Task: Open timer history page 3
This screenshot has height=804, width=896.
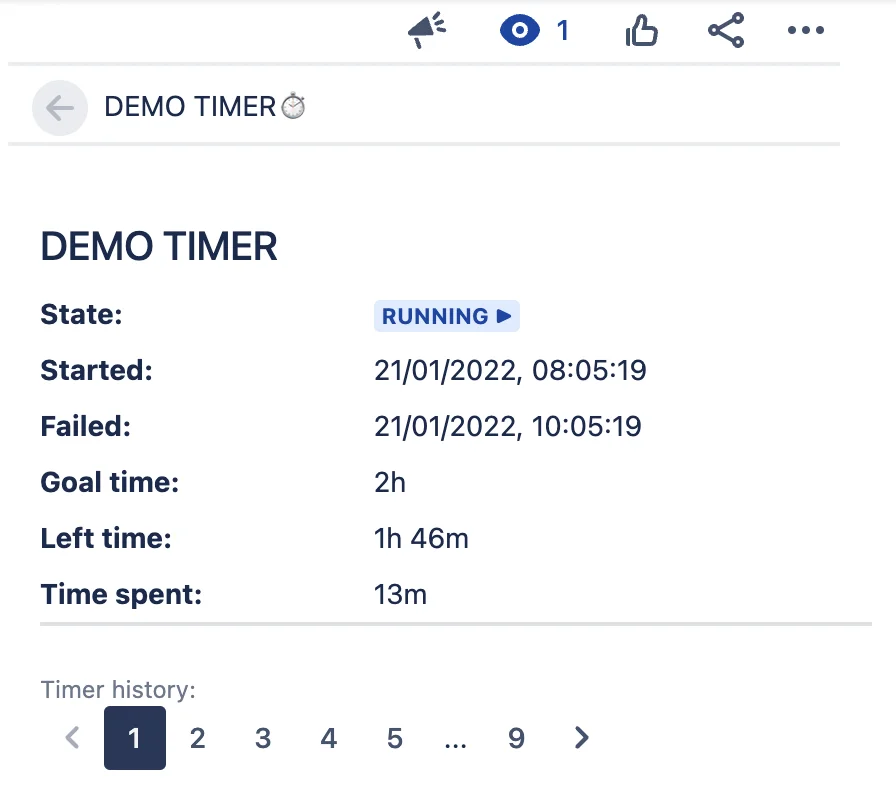Action: coord(263,738)
